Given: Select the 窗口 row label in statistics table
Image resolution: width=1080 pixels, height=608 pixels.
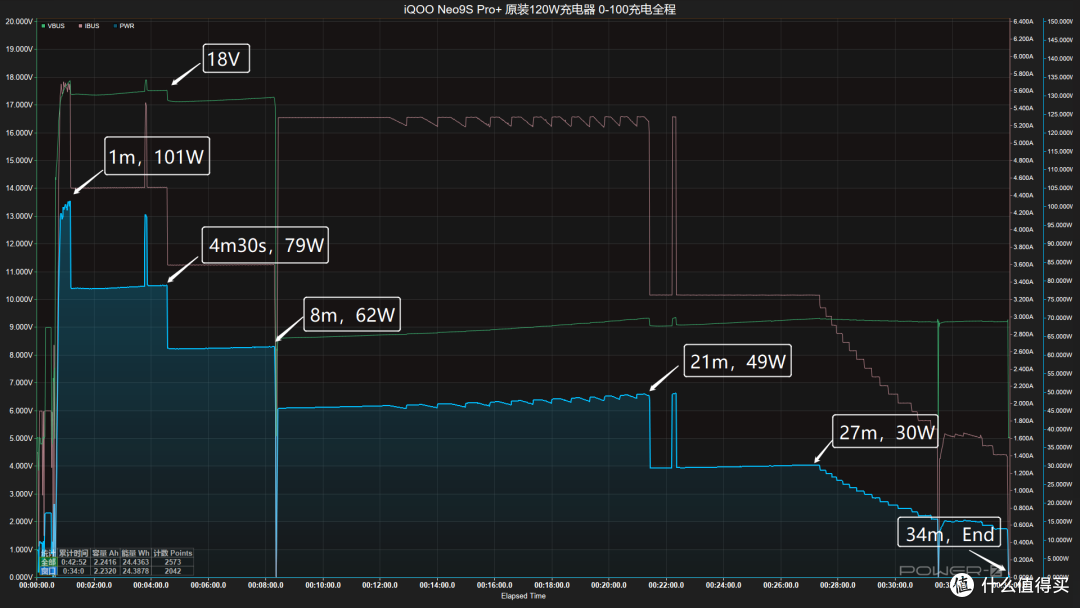Looking at the screenshot, I should pos(48,571).
